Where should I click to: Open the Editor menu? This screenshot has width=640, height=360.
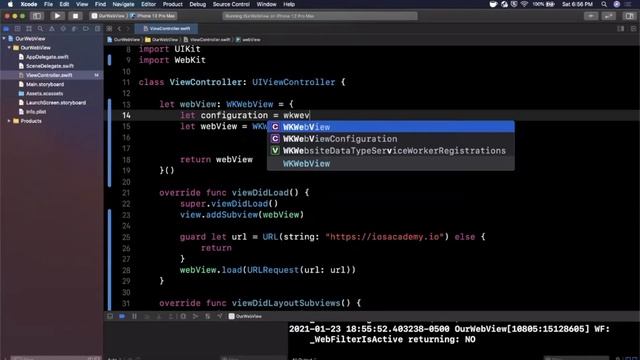(x=148, y=4)
